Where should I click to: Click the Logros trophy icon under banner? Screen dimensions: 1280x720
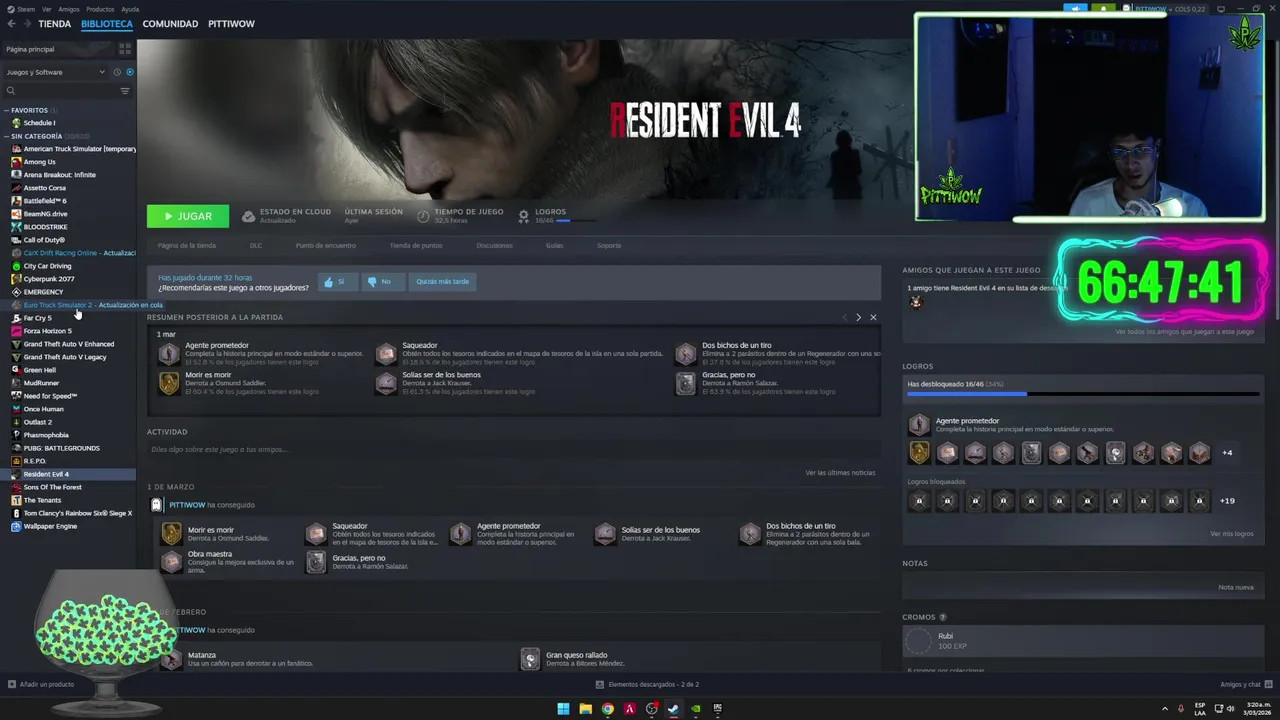point(524,216)
